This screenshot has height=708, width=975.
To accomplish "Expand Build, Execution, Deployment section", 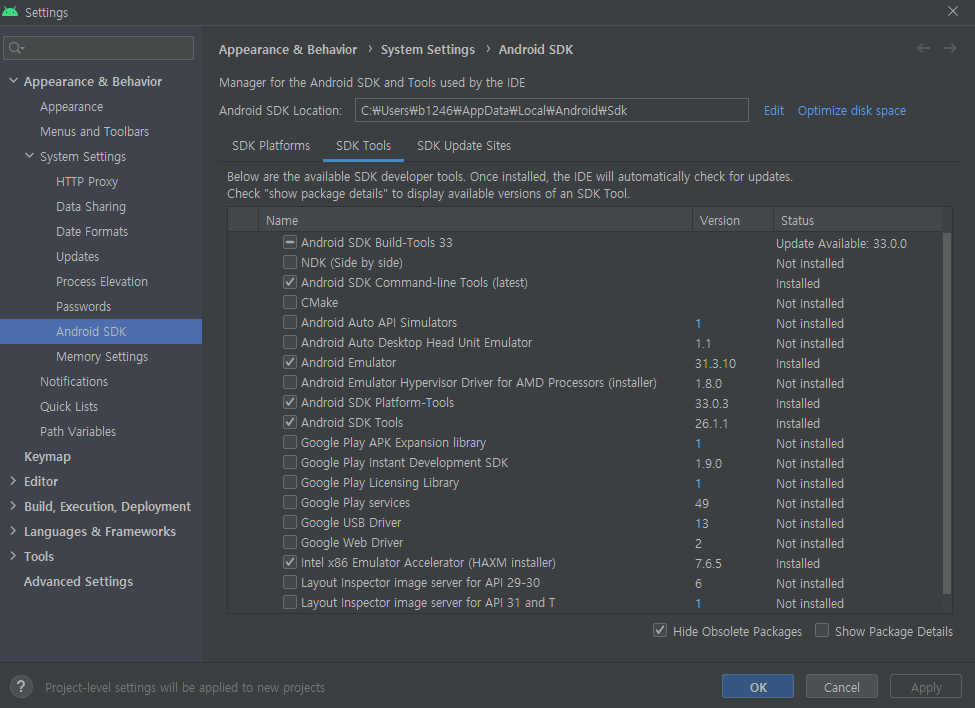I will click(x=13, y=506).
